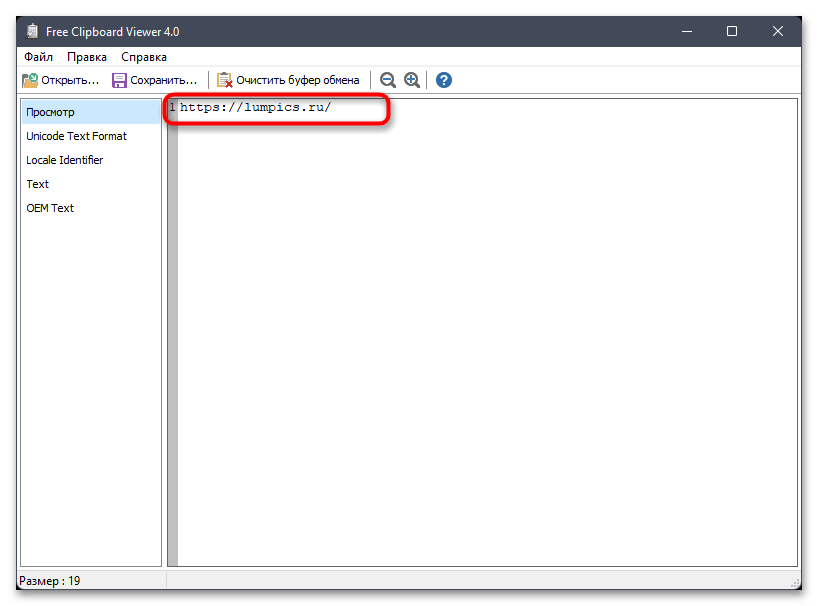The image size is (818, 606).
Task: Click the purple floppy save icon
Action: click(x=119, y=80)
